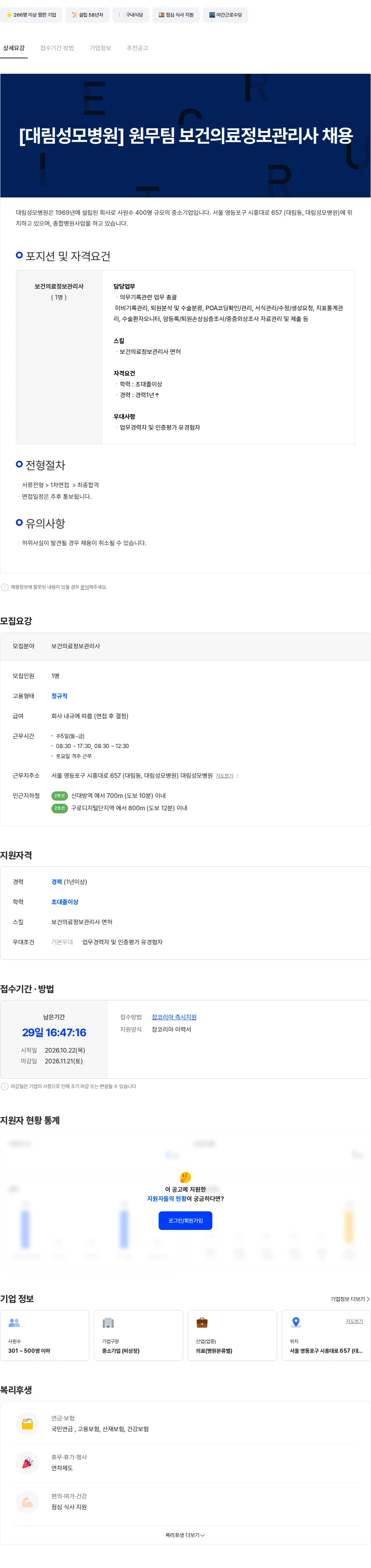Image resolution: width=371 pixels, height=1568 pixels.
Task: Click the '야간근로수당' tag icon
Action: coord(212,15)
